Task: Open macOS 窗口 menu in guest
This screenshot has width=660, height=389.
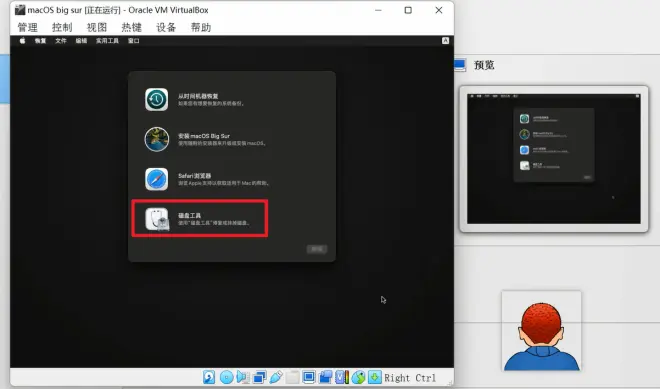Action: point(133,41)
